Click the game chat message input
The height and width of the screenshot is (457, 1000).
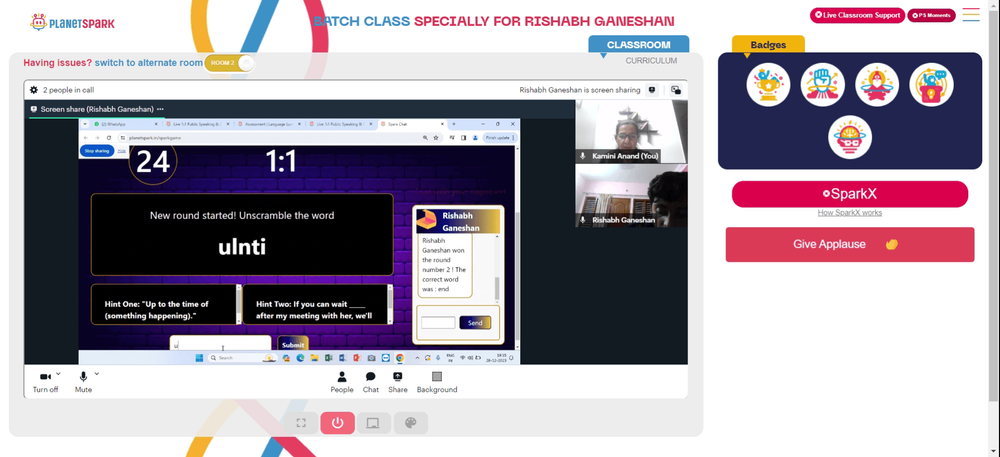[438, 323]
